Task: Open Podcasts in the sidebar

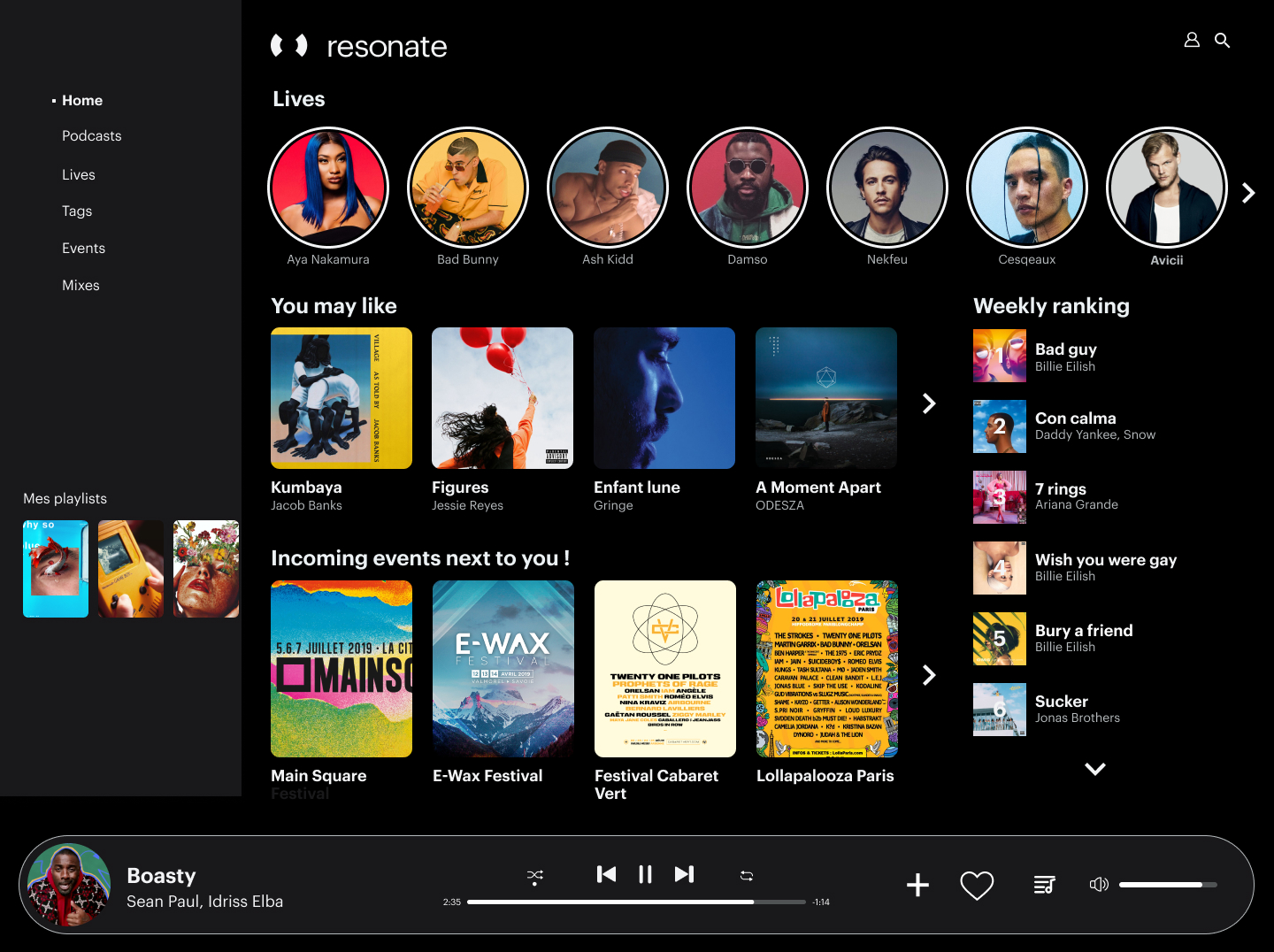Action: coord(92,136)
